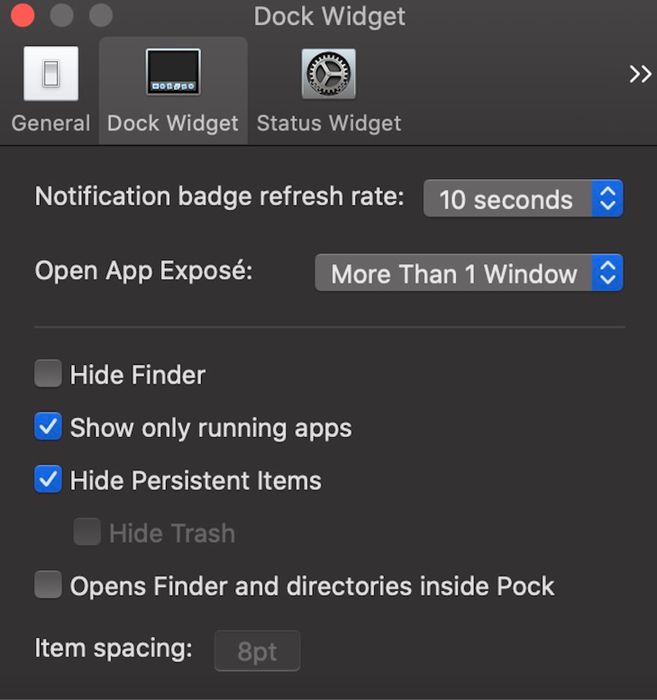Tick the Hide Trash checkbox

coord(87,533)
